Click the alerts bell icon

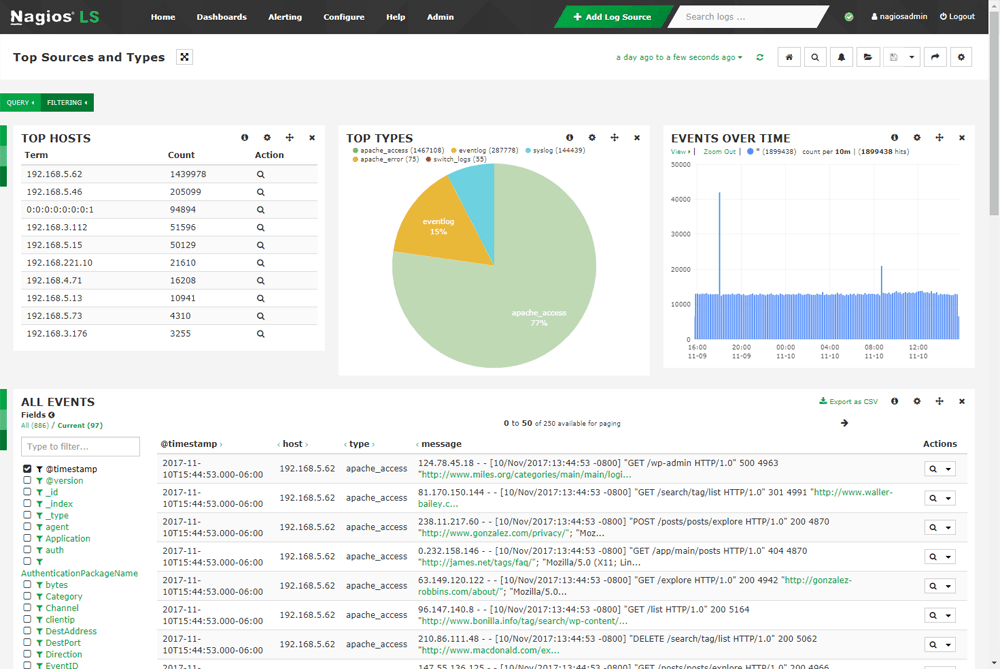pos(841,57)
